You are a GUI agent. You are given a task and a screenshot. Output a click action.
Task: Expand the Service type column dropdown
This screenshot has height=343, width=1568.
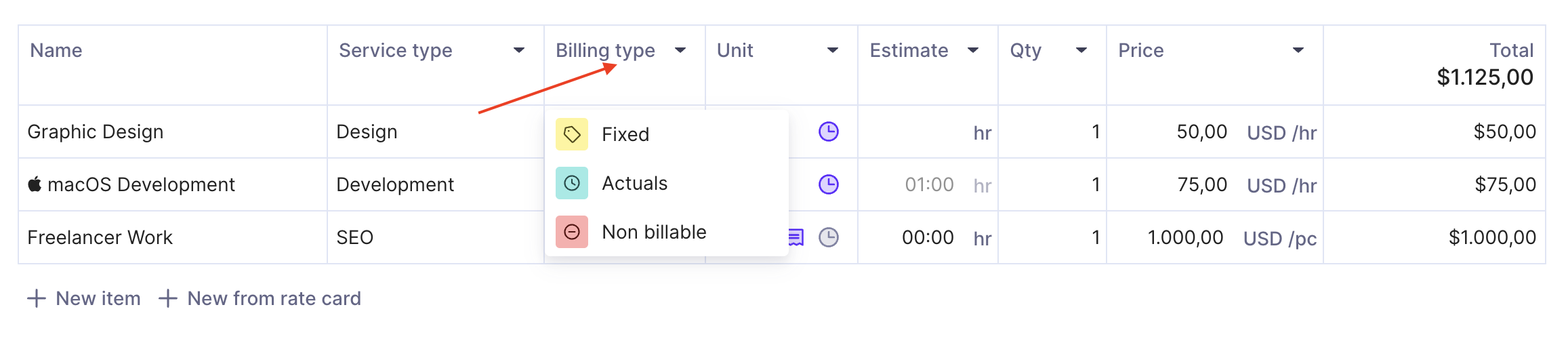point(519,50)
